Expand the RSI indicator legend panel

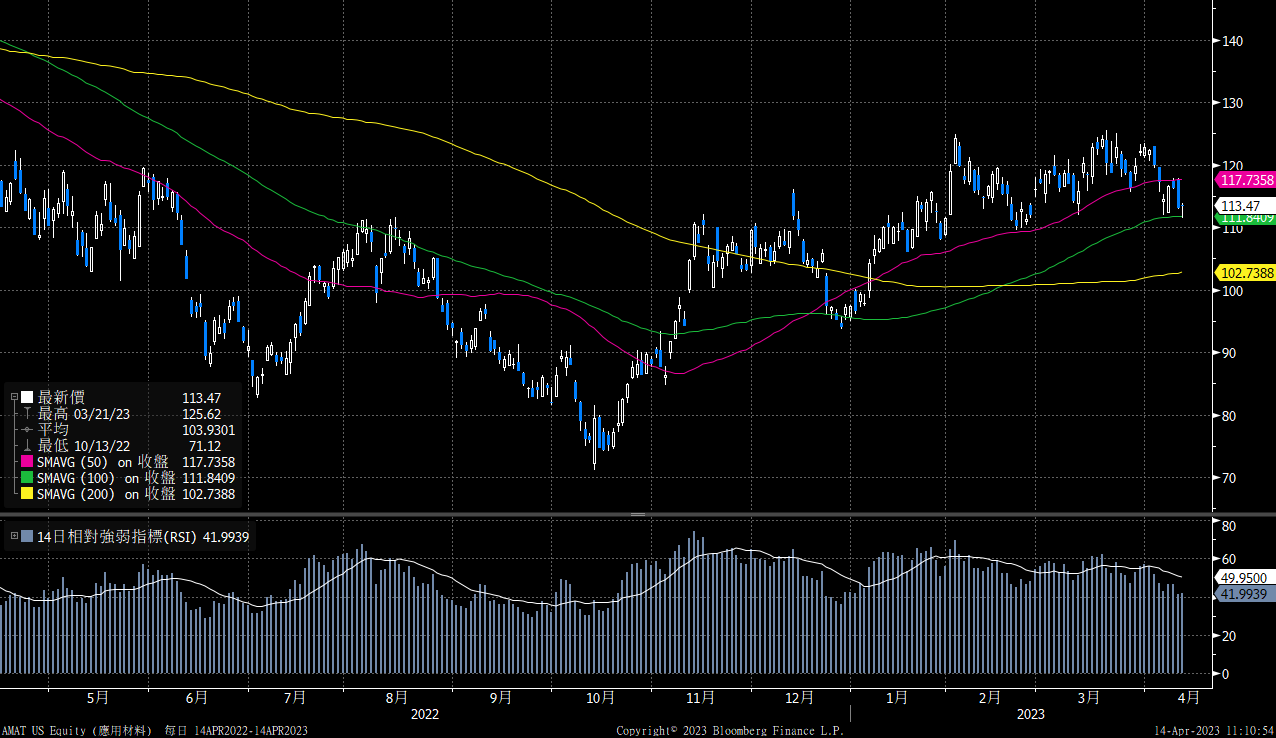15,535
